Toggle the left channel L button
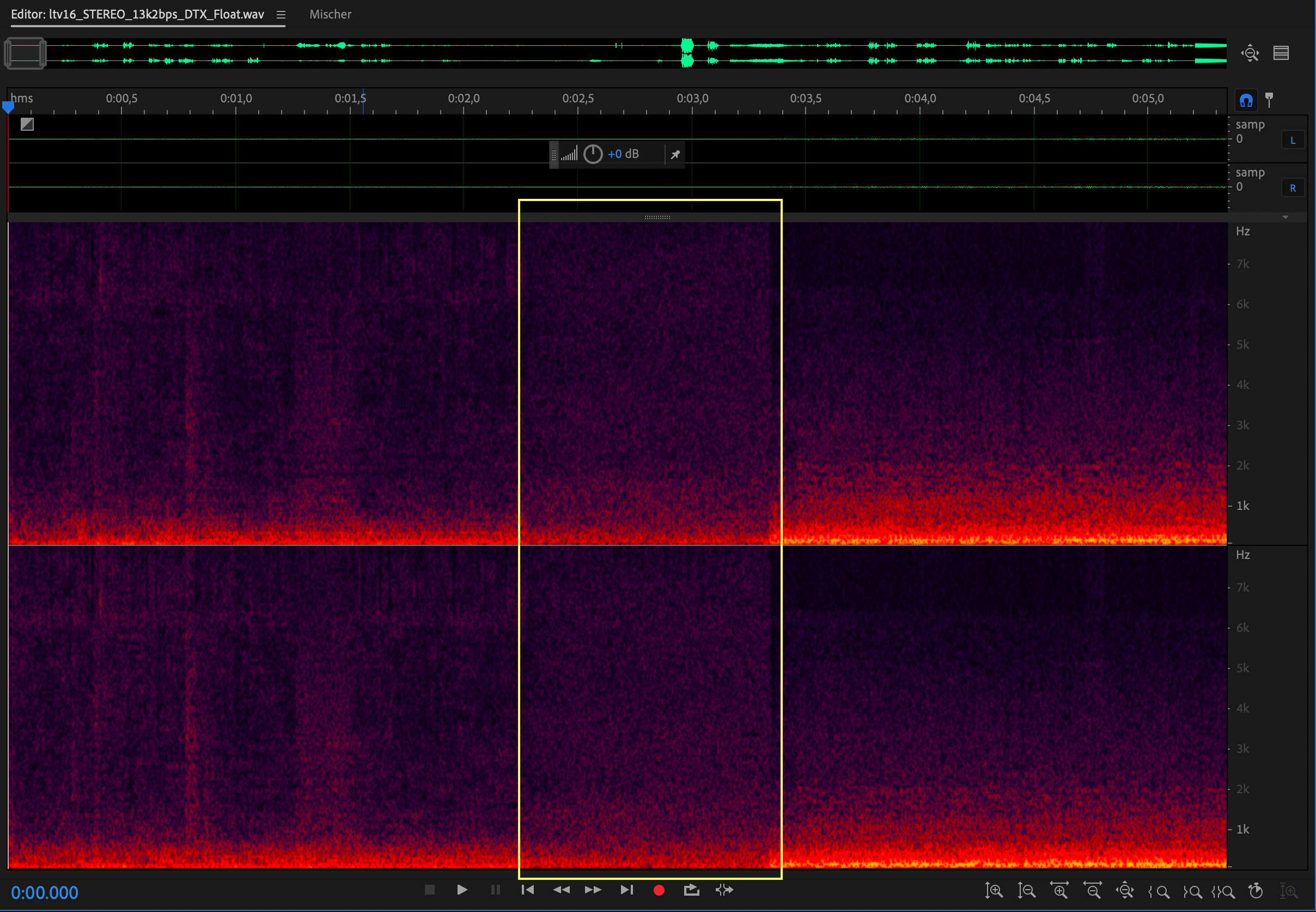Image resolution: width=1316 pixels, height=912 pixels. coord(1293,140)
